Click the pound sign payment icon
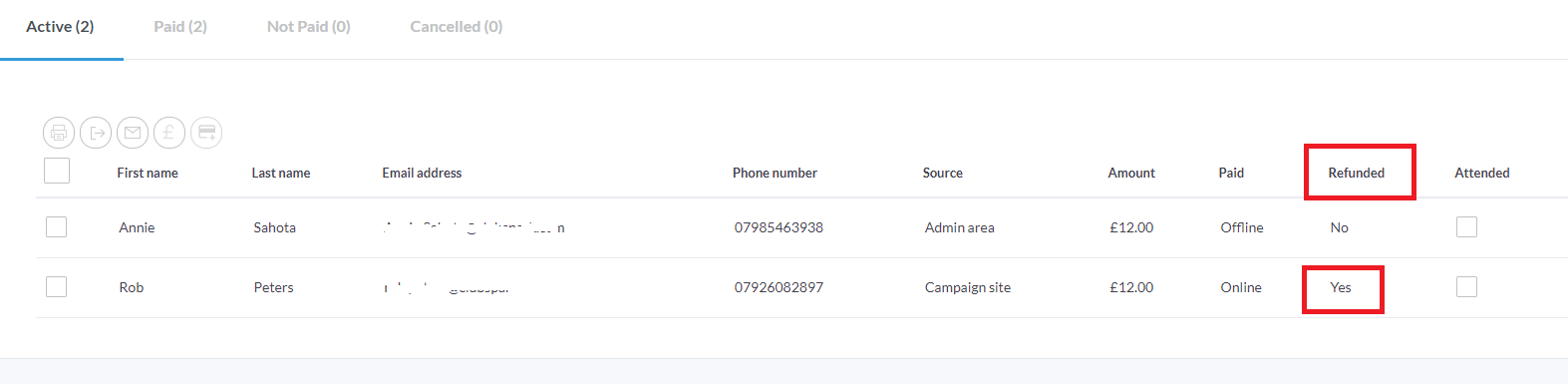Image resolution: width=1568 pixels, height=384 pixels. [169, 133]
